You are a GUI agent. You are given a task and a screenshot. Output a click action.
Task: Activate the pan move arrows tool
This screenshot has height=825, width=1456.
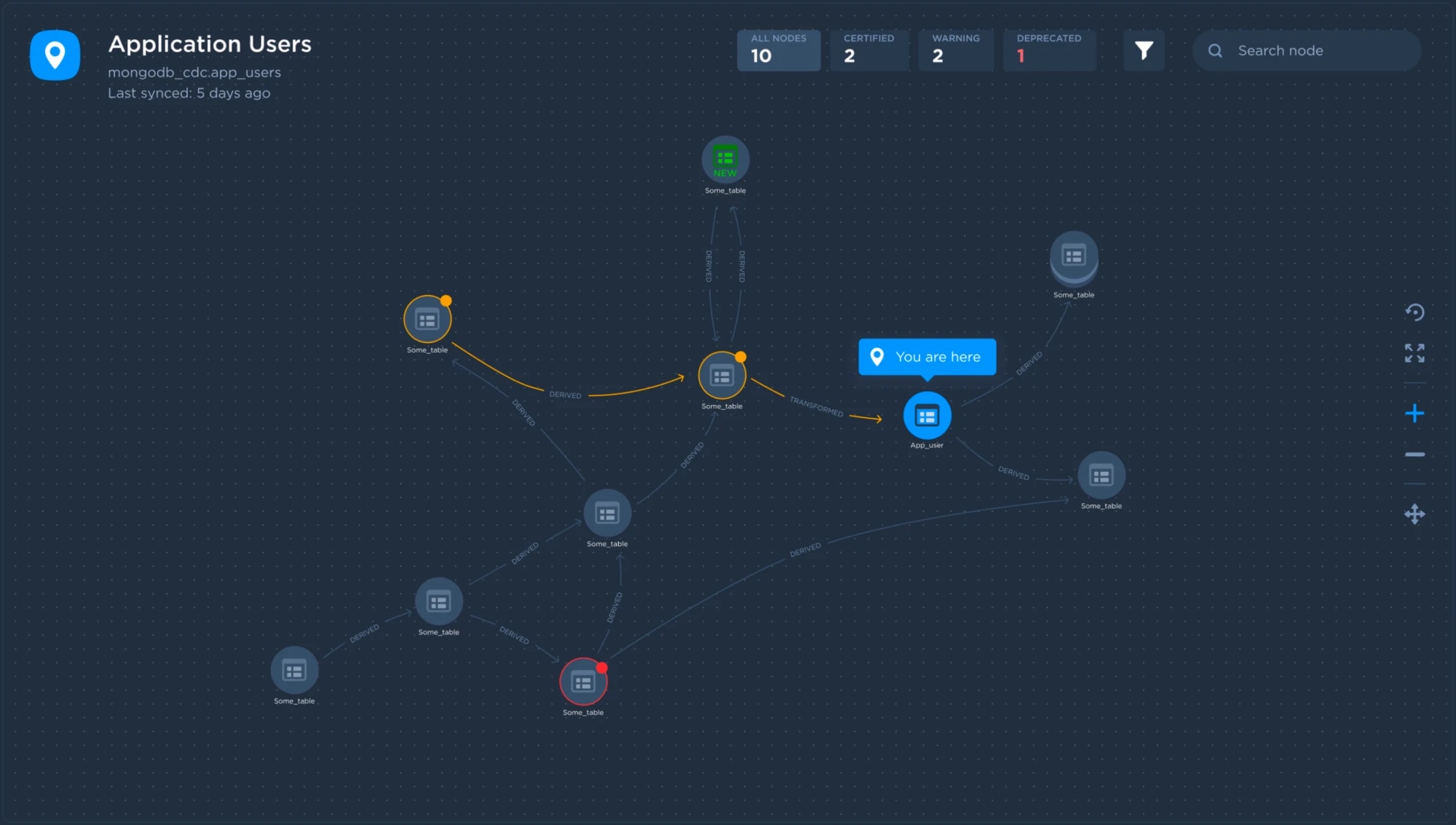[x=1415, y=514]
